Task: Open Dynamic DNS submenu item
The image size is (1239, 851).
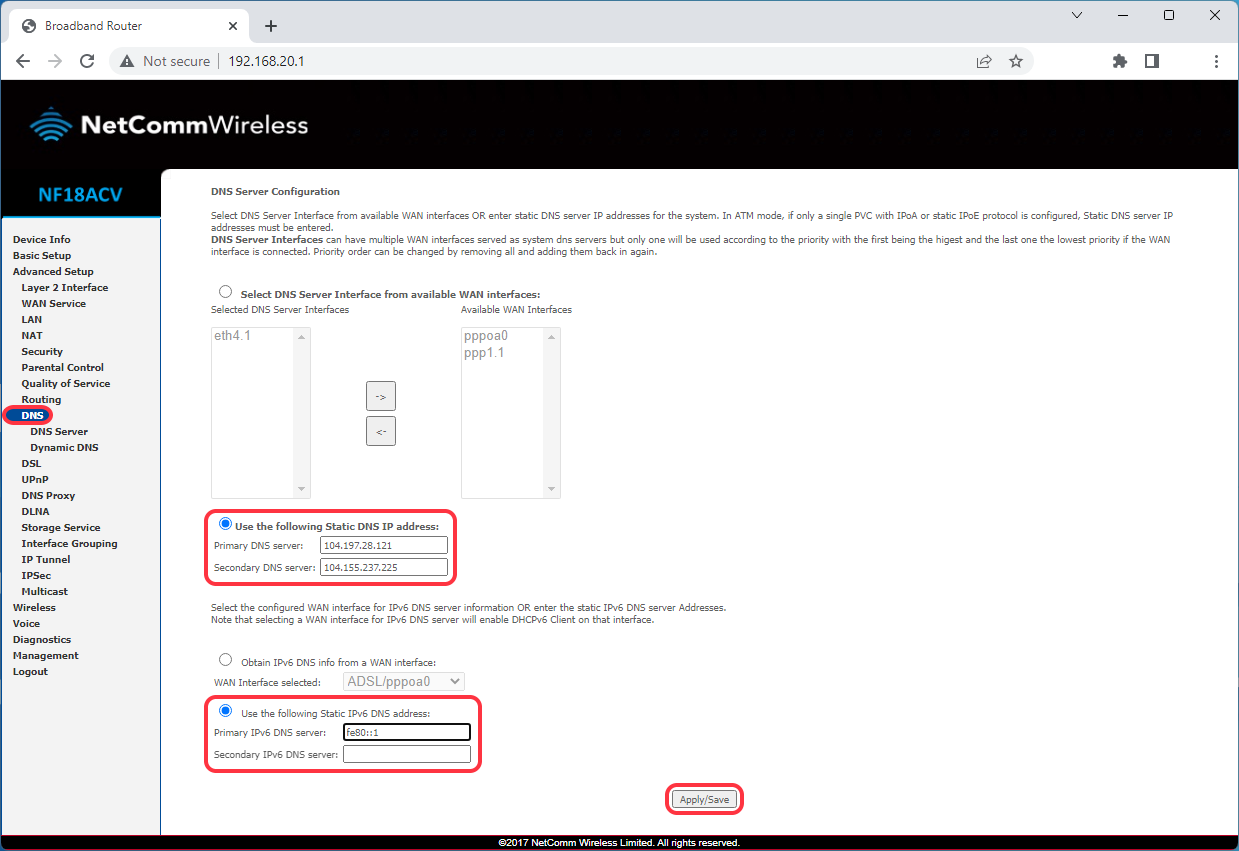Action: coord(64,447)
